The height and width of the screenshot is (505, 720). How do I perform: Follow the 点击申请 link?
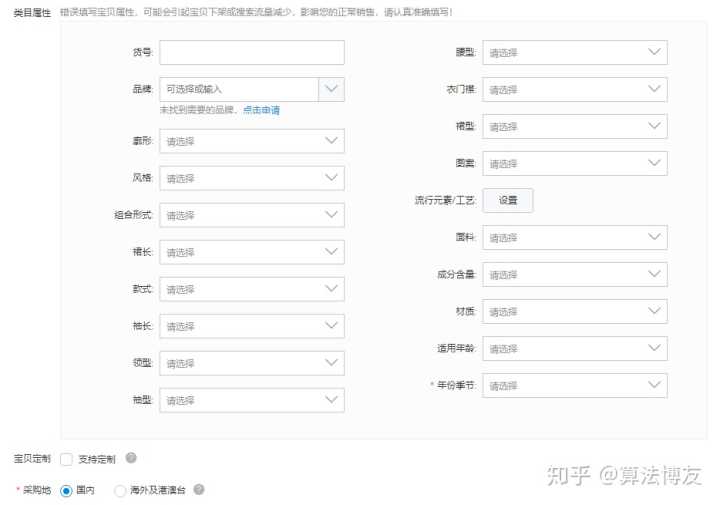click(261, 110)
